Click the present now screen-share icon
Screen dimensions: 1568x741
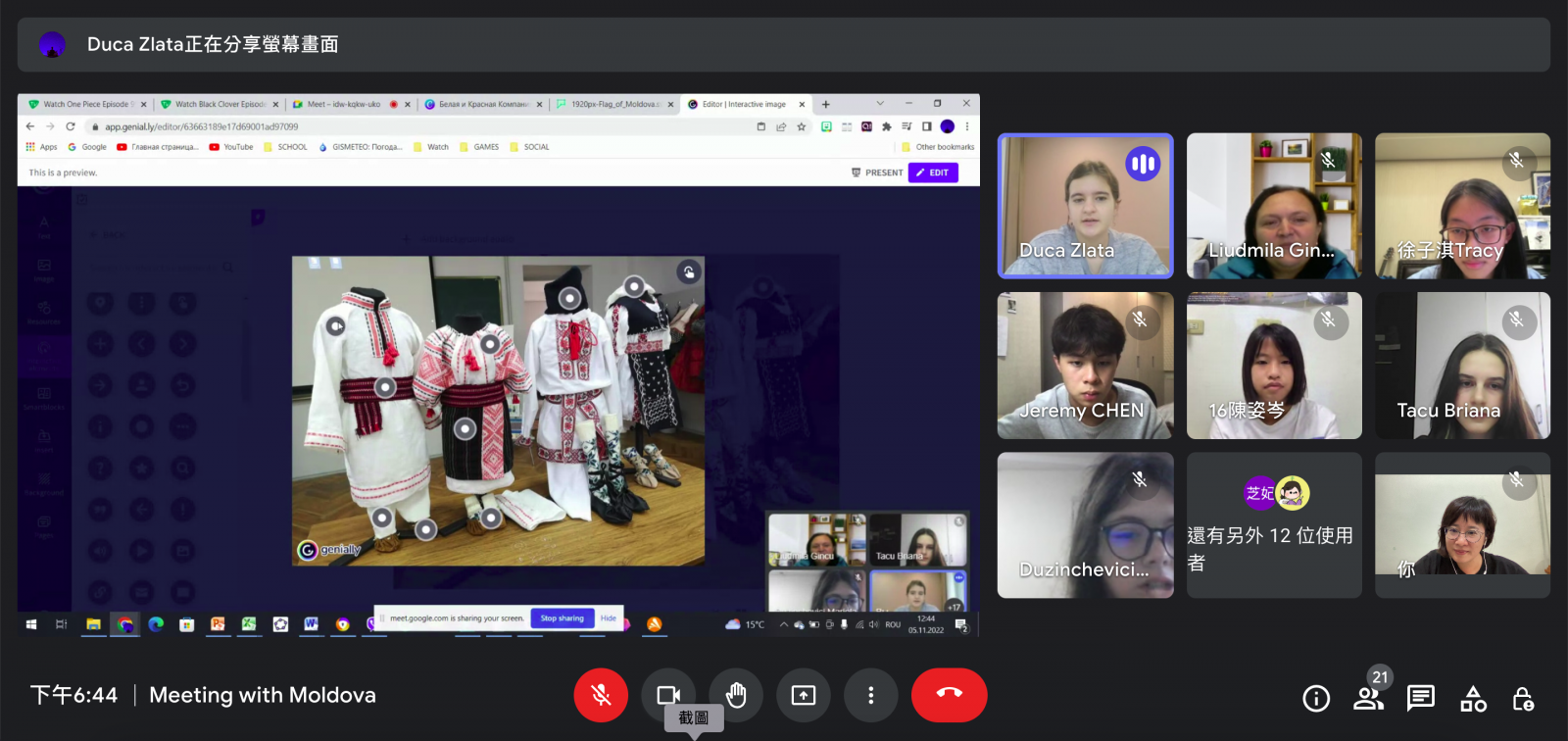click(x=804, y=695)
